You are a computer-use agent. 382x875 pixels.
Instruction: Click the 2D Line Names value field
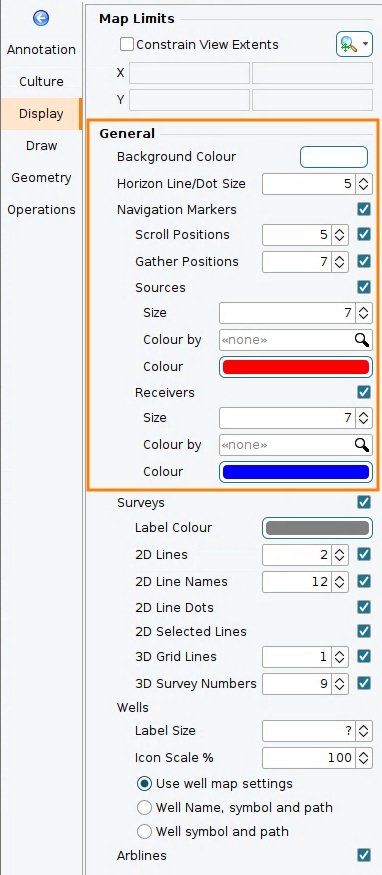297,581
